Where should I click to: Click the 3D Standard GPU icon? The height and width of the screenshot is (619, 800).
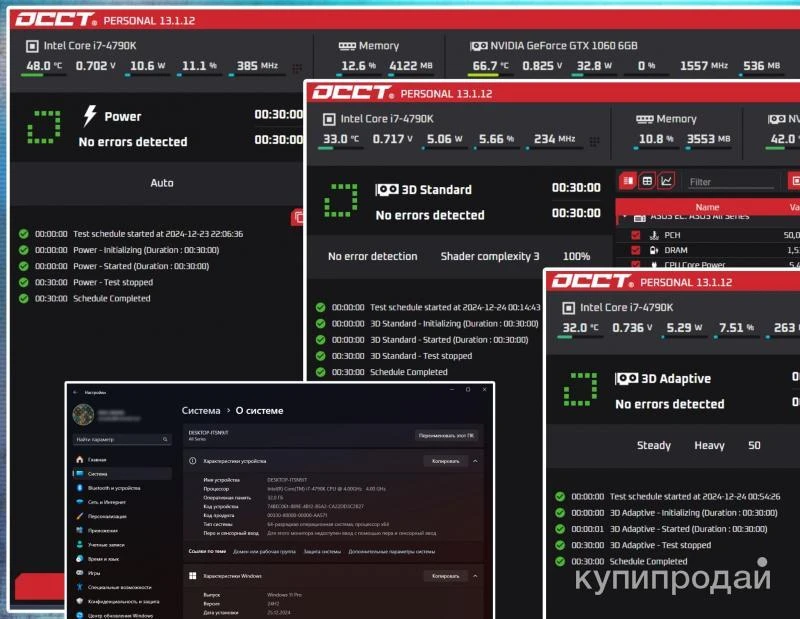click(x=387, y=190)
